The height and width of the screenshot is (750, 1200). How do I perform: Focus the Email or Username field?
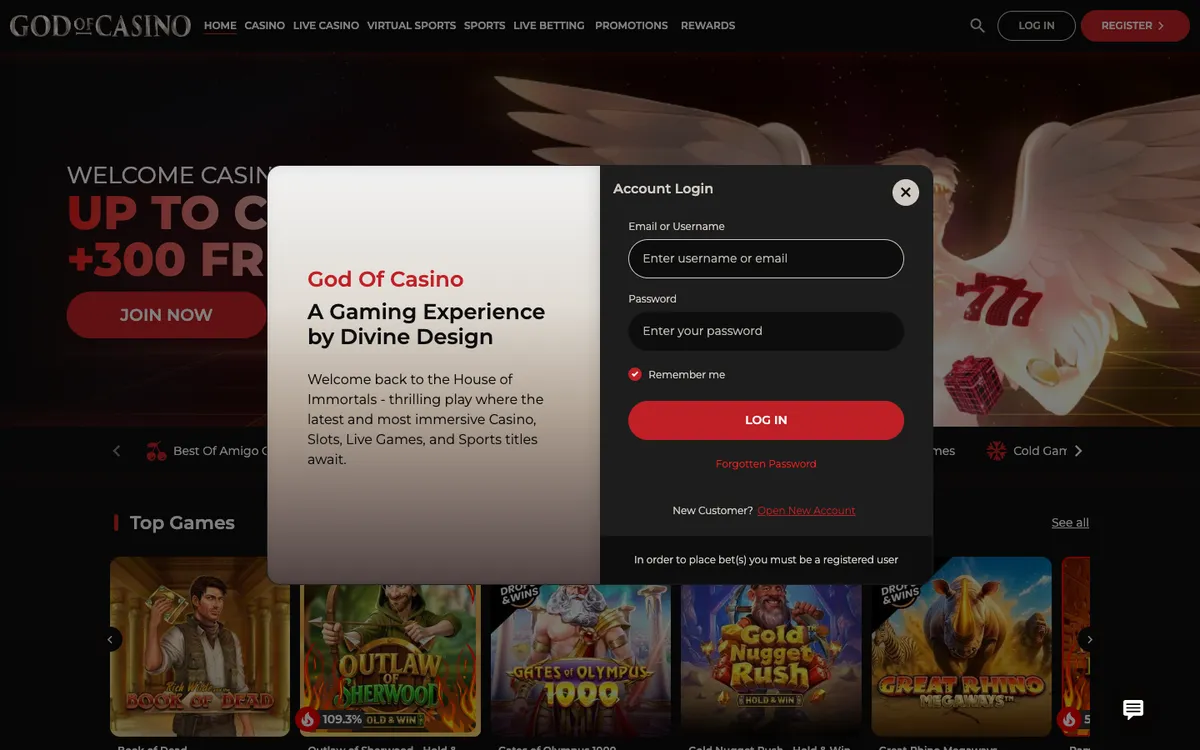coord(766,258)
